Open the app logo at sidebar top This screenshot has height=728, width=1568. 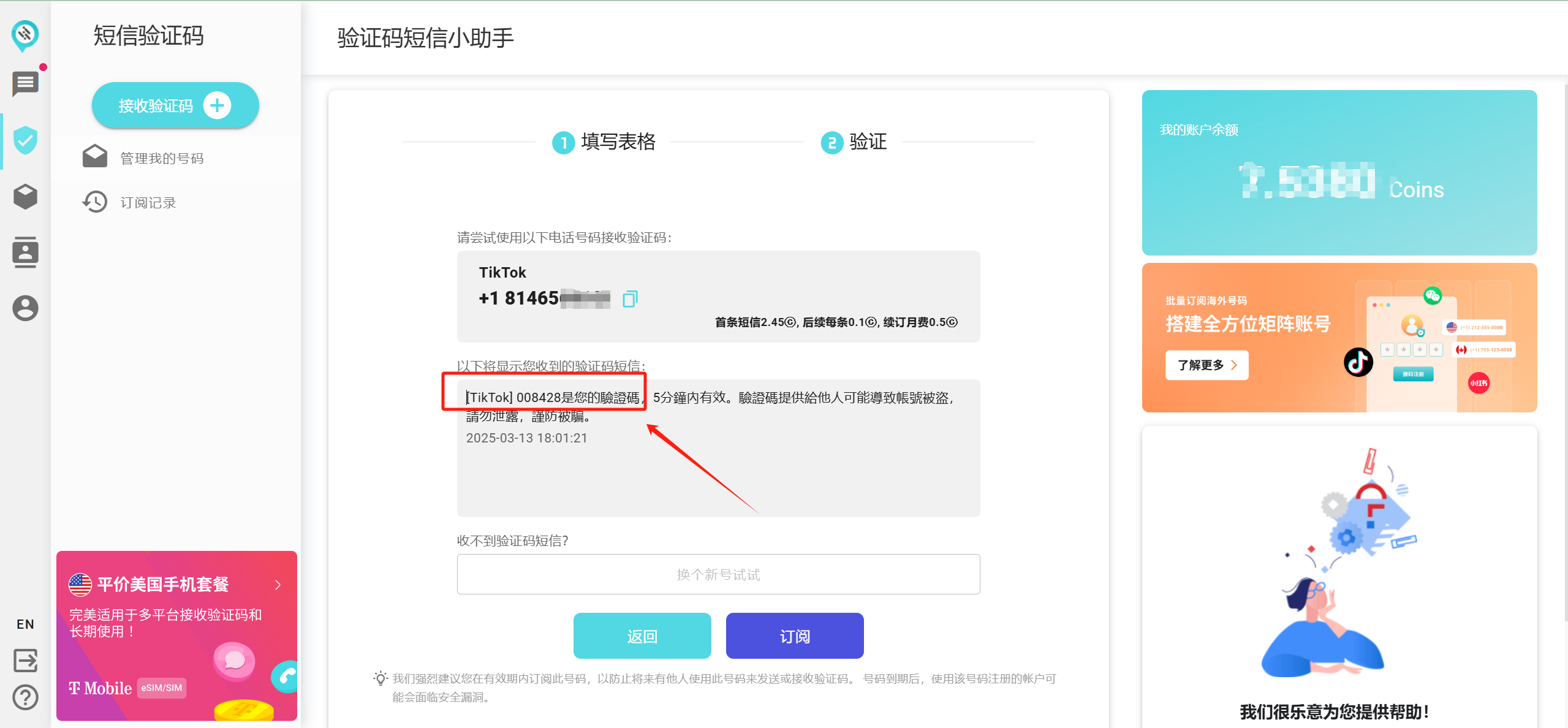click(25, 35)
